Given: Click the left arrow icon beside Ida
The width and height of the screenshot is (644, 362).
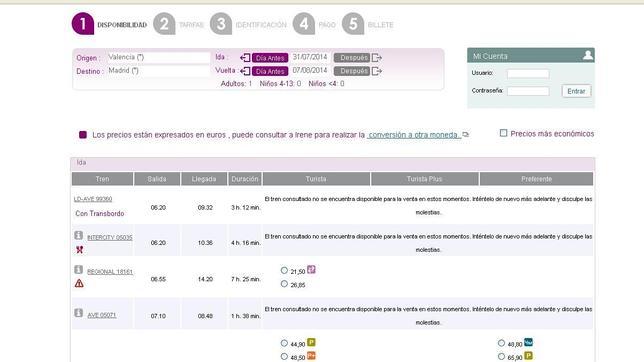Looking at the screenshot, I should [x=245, y=58].
